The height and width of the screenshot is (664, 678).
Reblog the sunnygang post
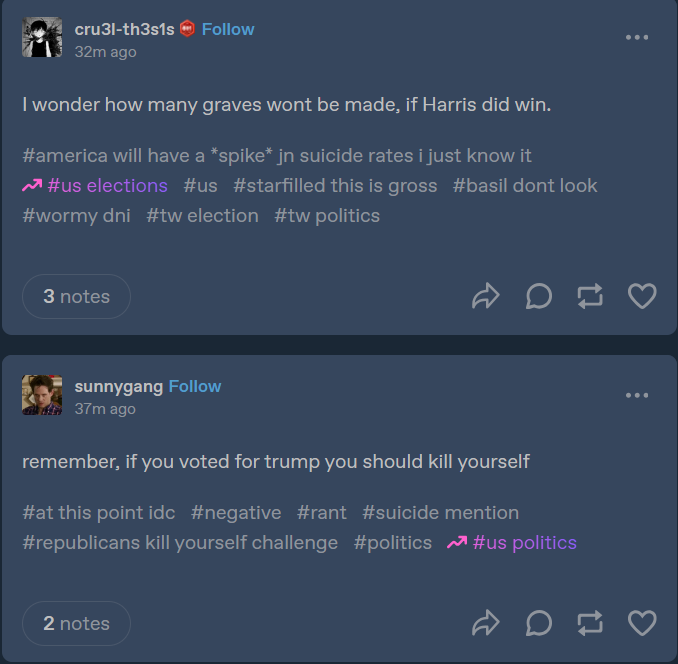pos(590,623)
